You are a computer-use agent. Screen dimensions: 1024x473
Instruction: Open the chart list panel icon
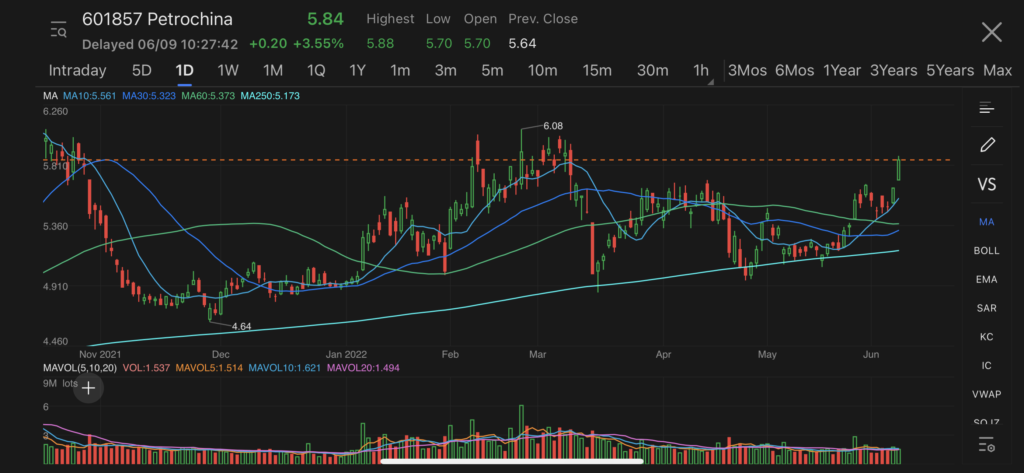click(986, 108)
